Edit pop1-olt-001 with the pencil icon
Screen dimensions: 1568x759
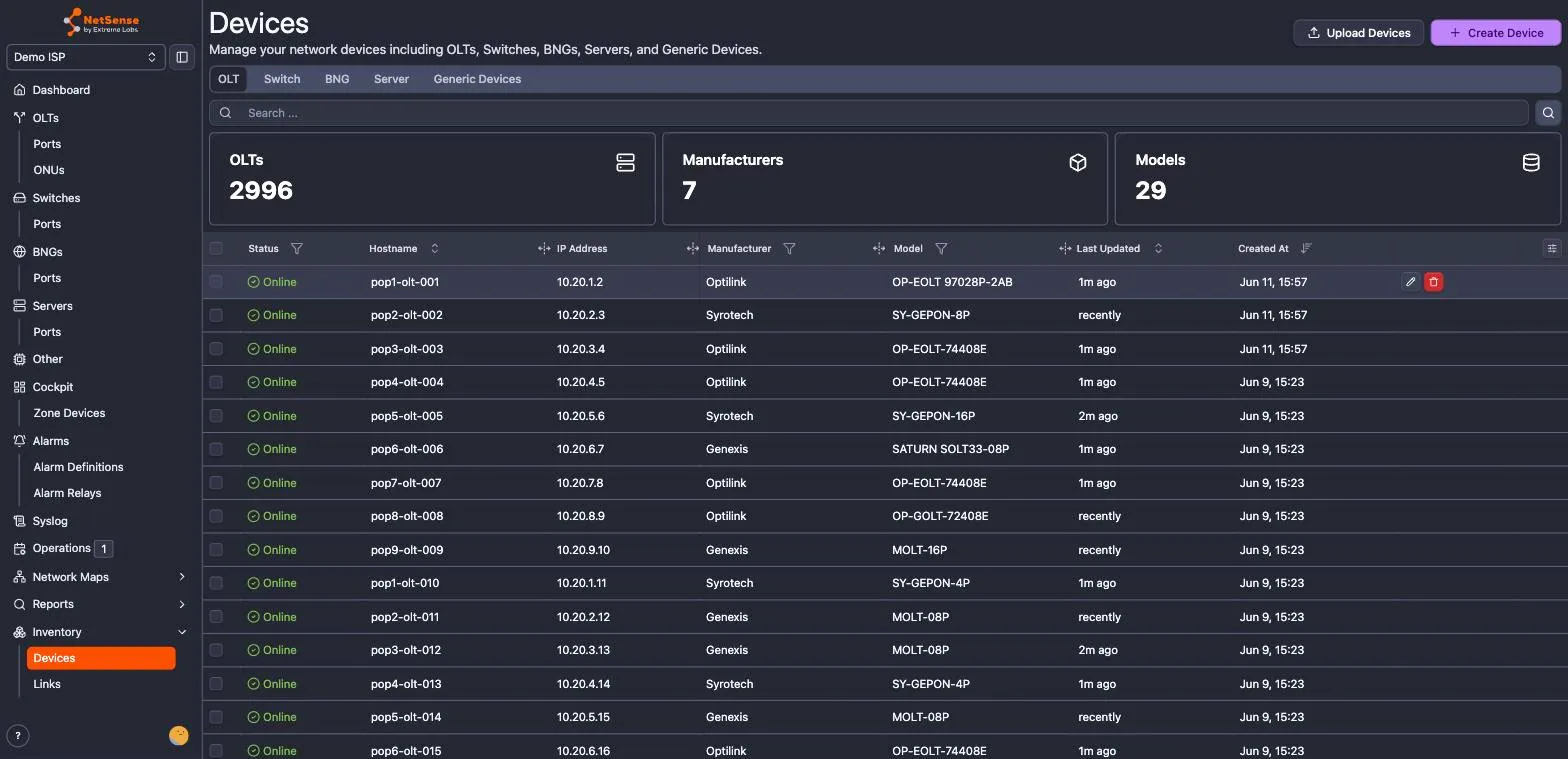pos(1410,282)
